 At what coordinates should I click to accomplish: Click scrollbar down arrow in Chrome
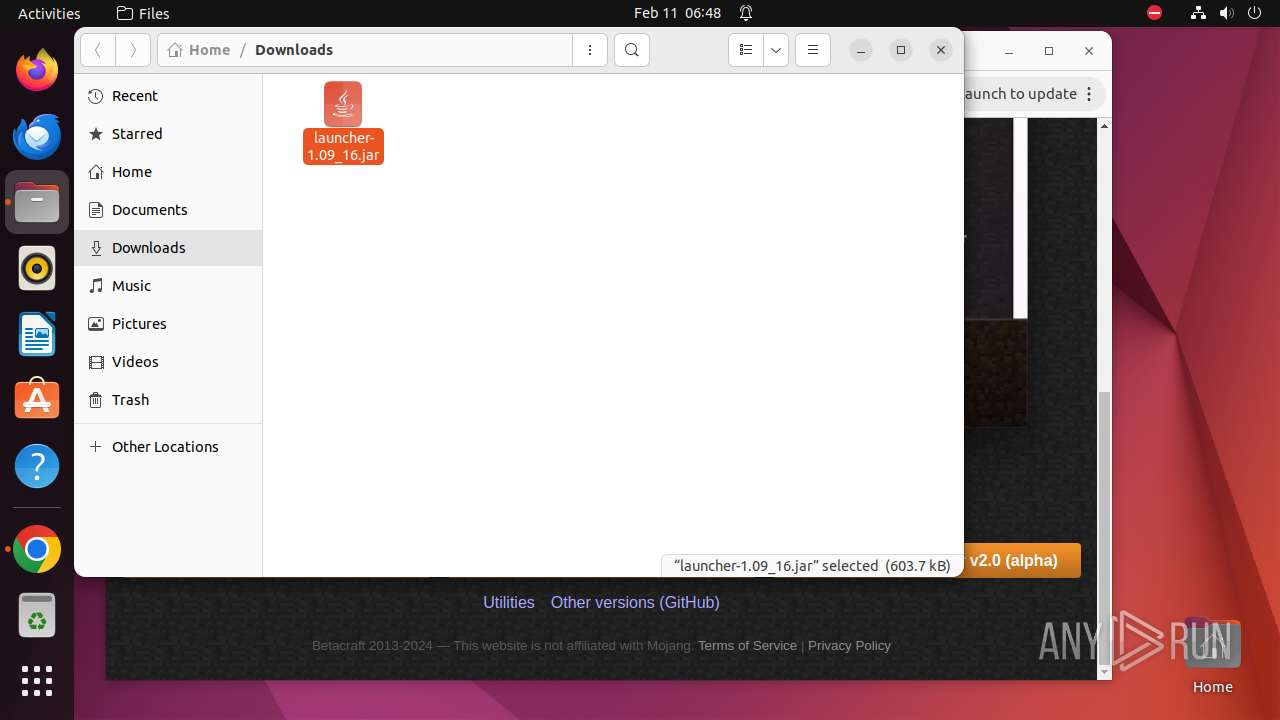1104,673
